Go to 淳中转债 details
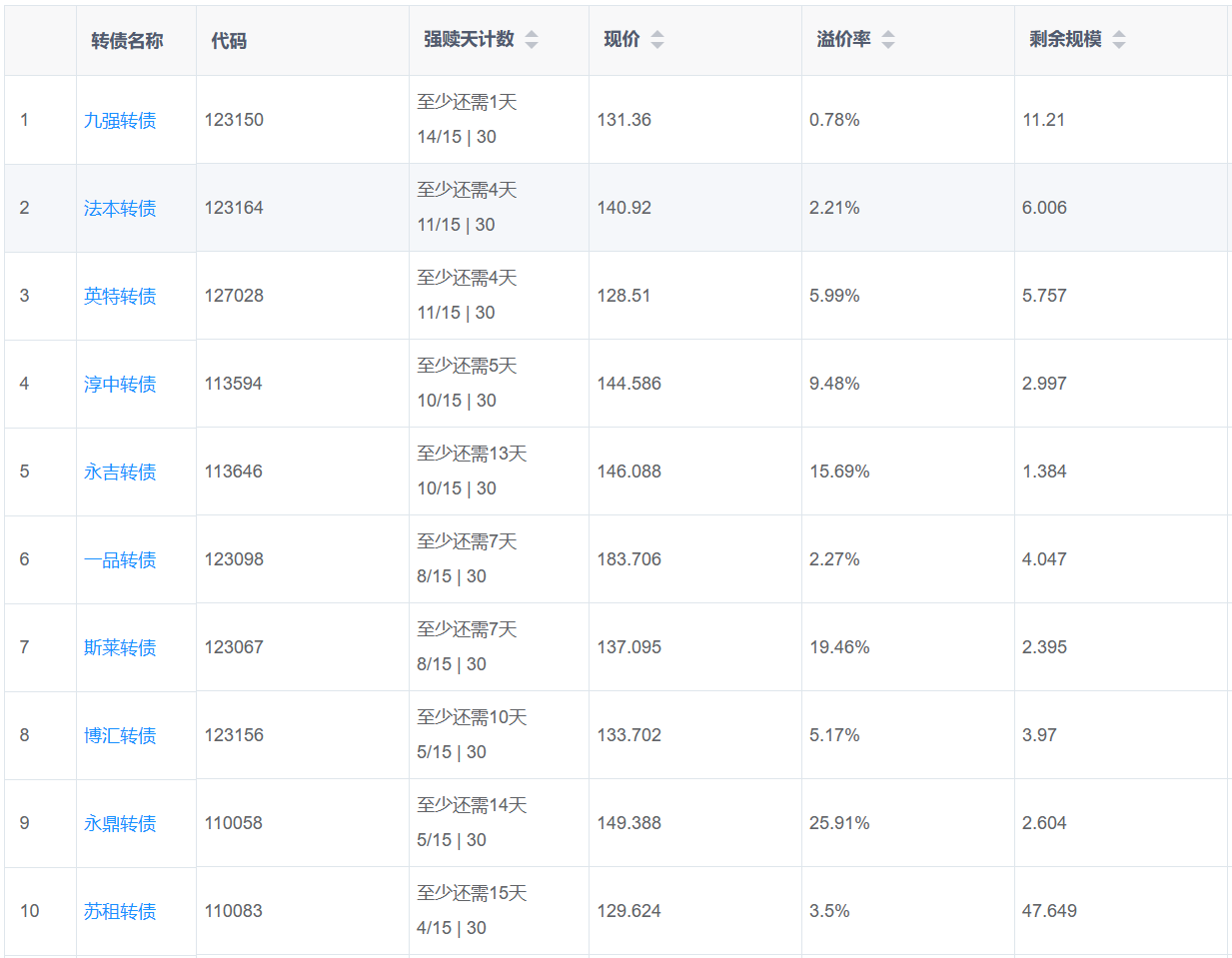The image size is (1232, 958). (120, 385)
